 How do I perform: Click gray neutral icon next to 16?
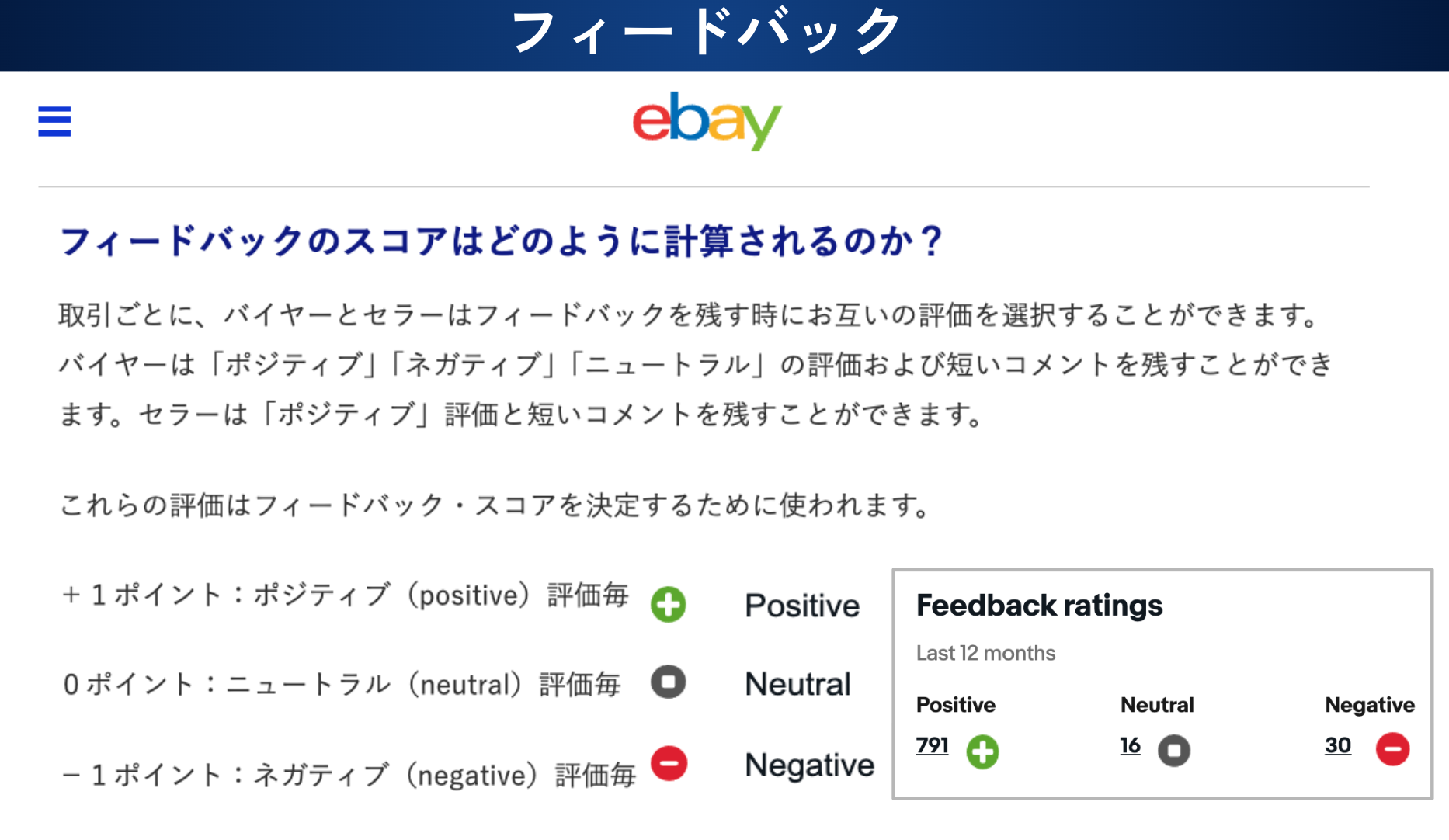pyautogui.click(x=1173, y=751)
